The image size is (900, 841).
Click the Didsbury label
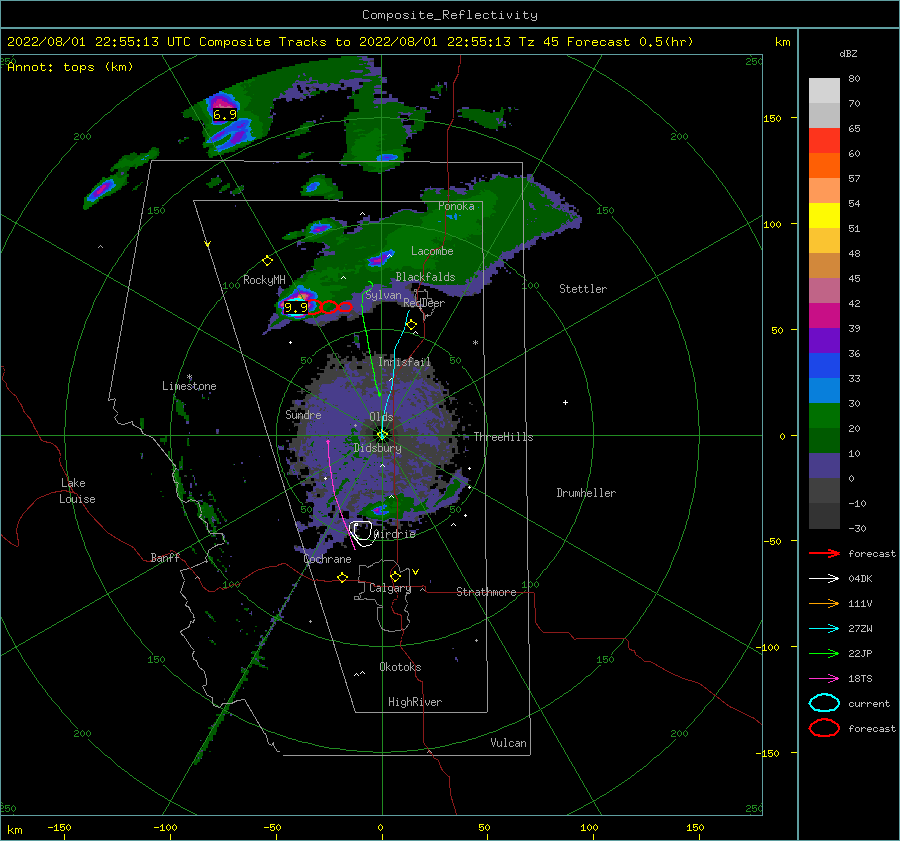pos(377,448)
